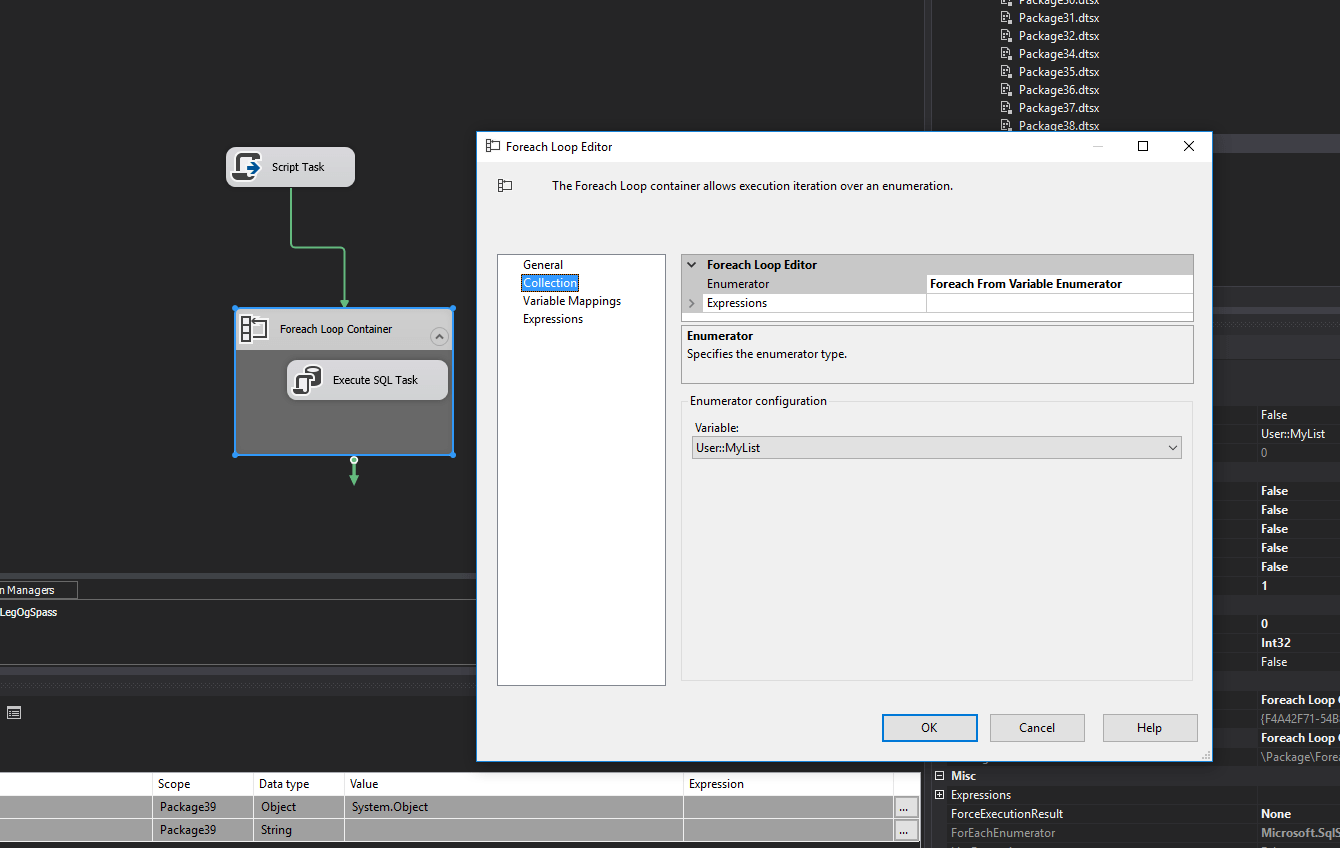Click the Package34.dtsx file icon
Screen dimensions: 1340x848
pos(1007,54)
